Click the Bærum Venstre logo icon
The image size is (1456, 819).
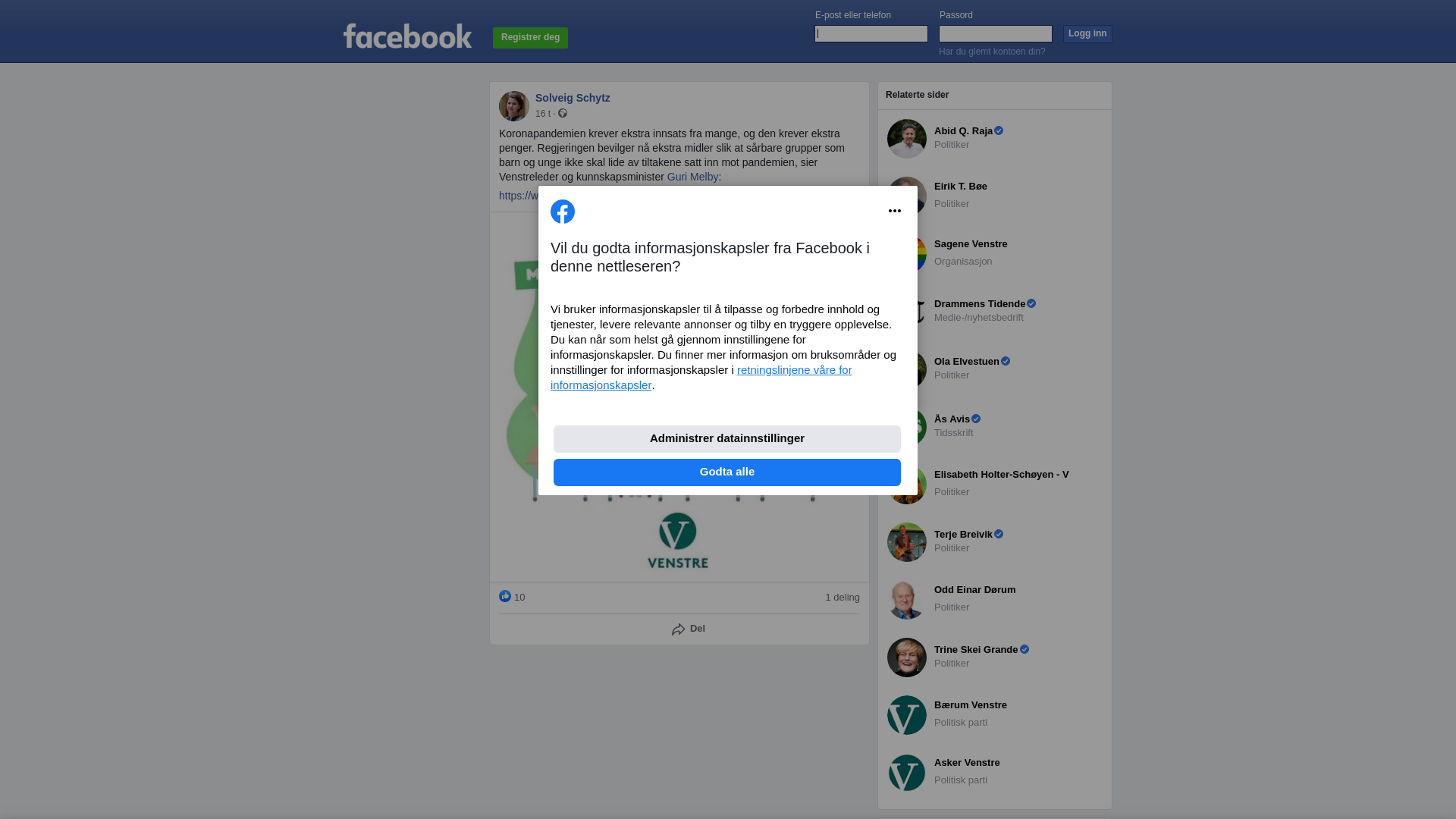[907, 715]
